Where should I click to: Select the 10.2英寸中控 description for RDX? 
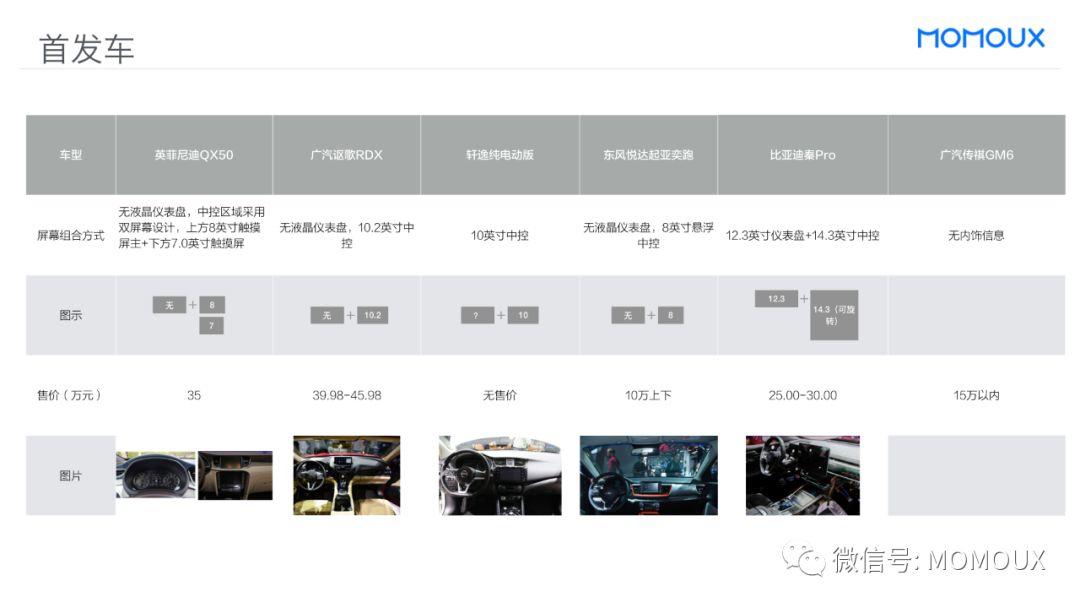coord(346,235)
